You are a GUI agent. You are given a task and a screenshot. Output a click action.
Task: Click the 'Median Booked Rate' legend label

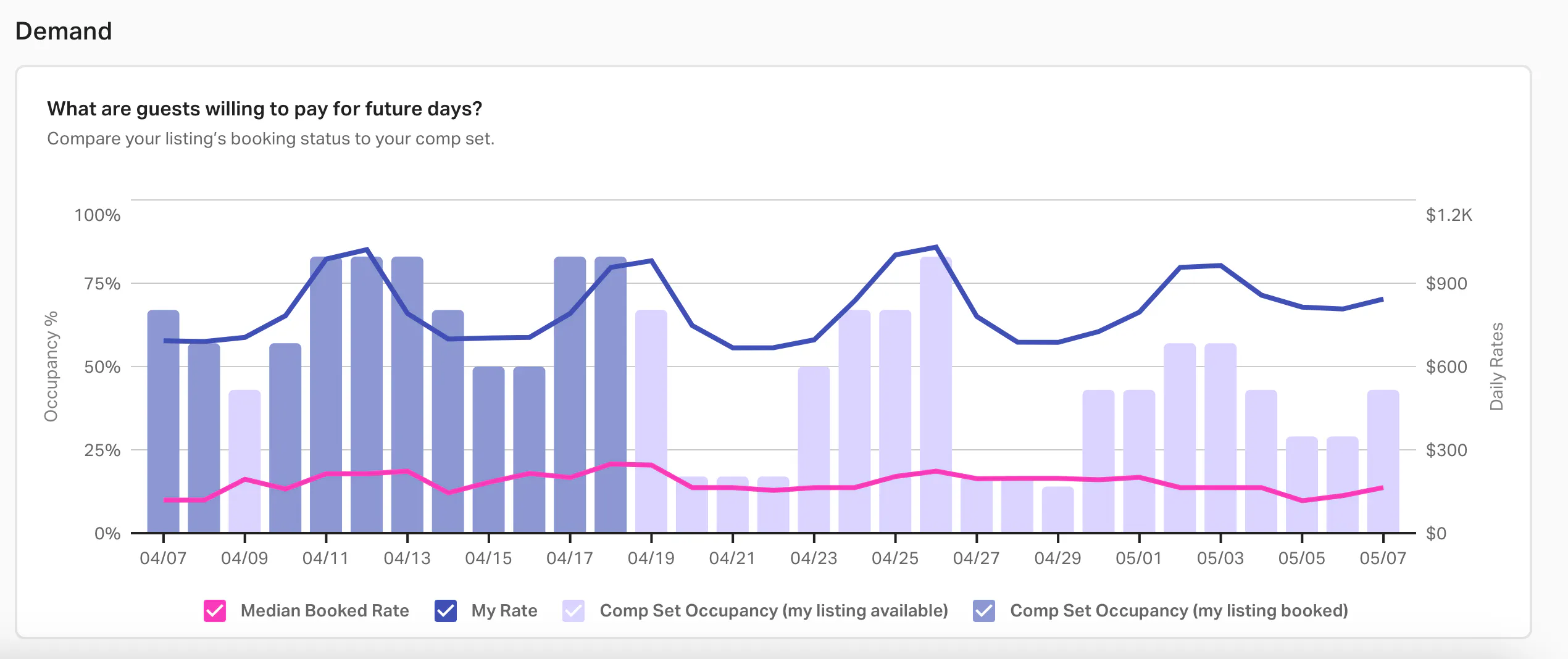click(x=325, y=611)
